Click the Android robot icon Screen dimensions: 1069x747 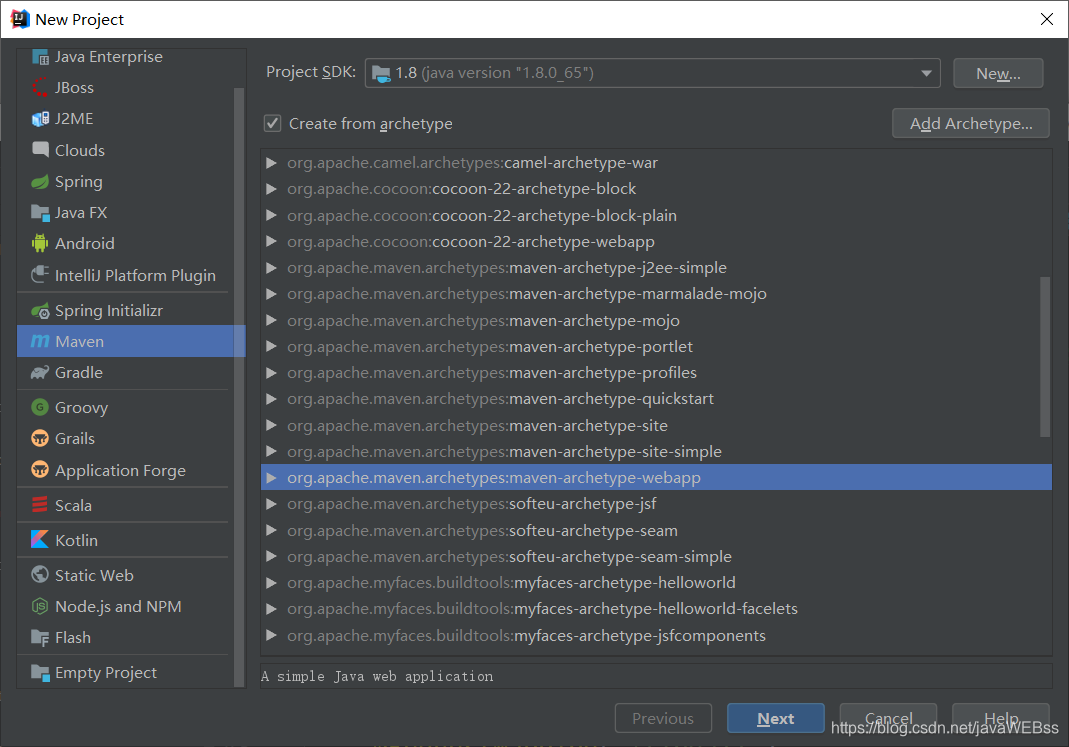40,243
